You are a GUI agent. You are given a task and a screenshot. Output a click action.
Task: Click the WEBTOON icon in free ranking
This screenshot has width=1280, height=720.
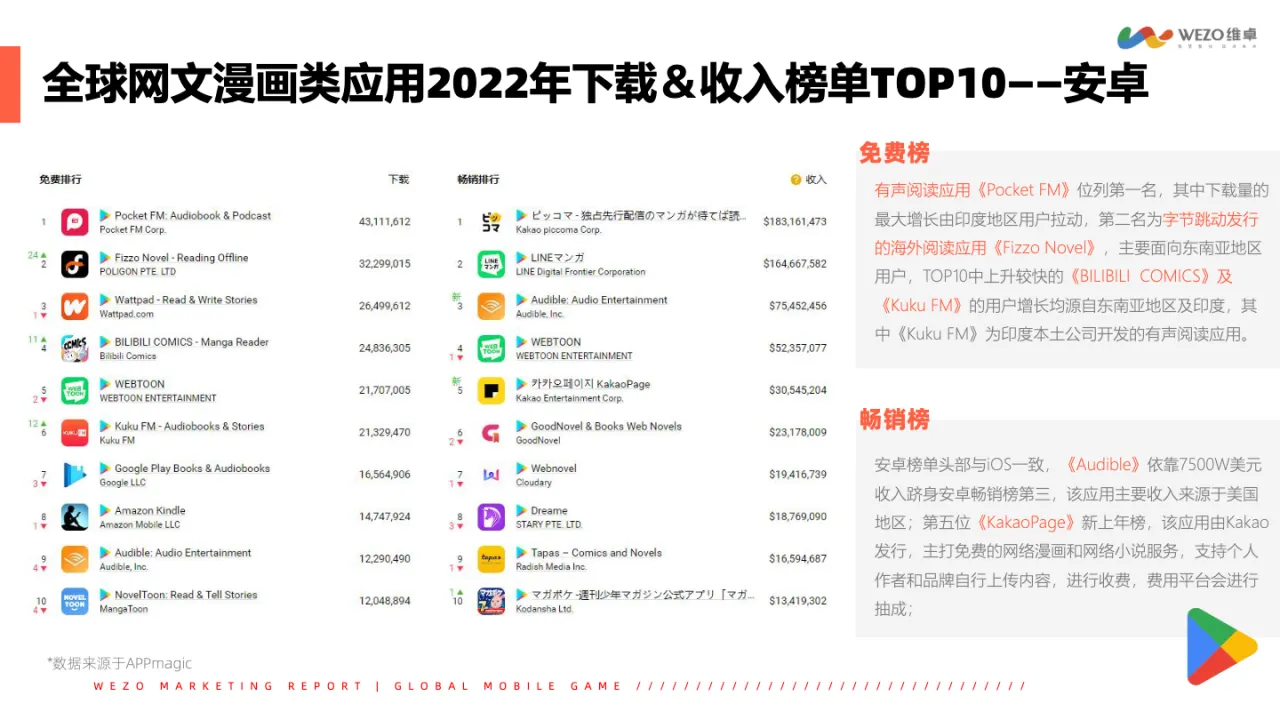point(74,390)
